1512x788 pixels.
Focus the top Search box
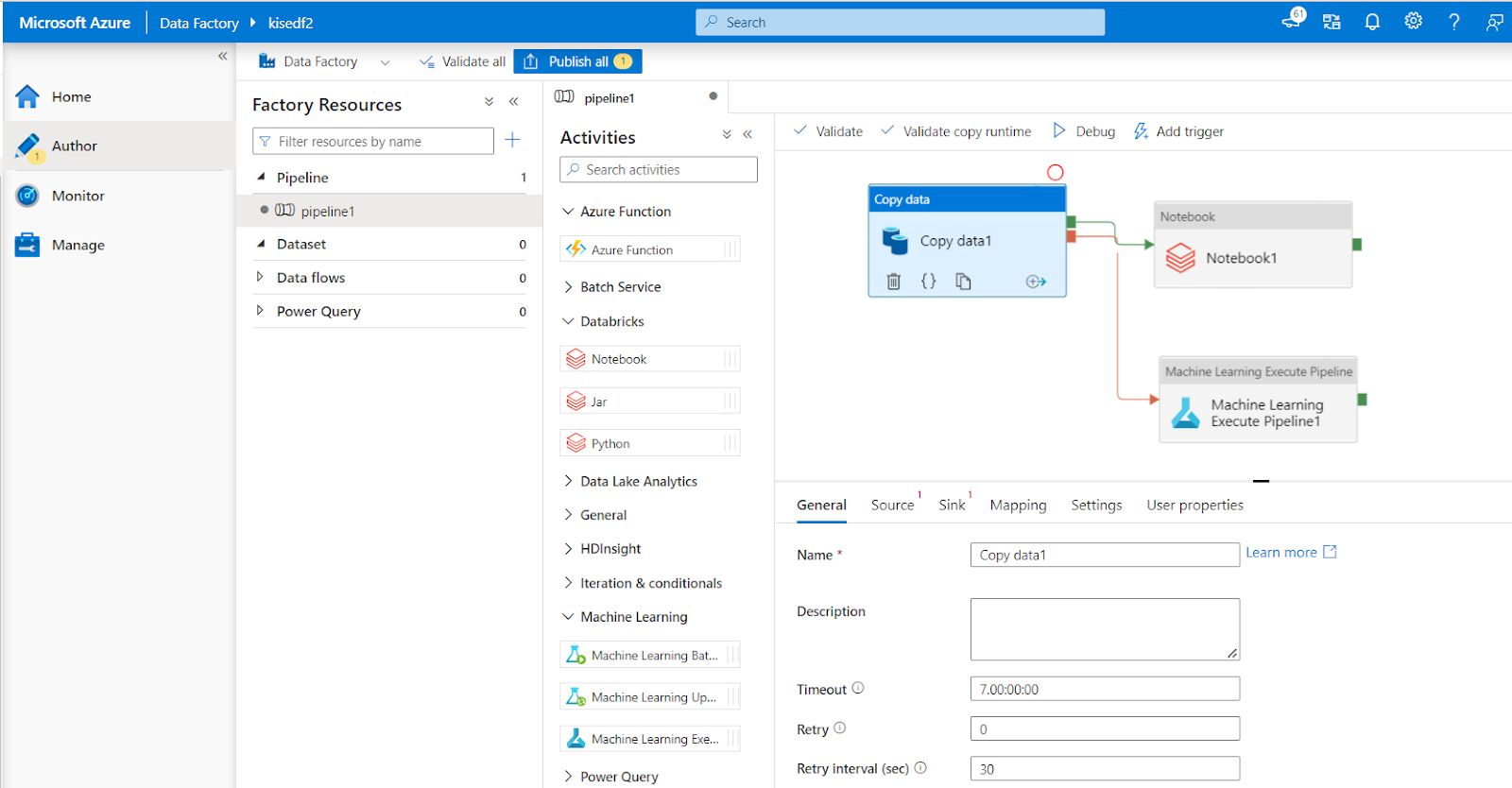pos(901,23)
